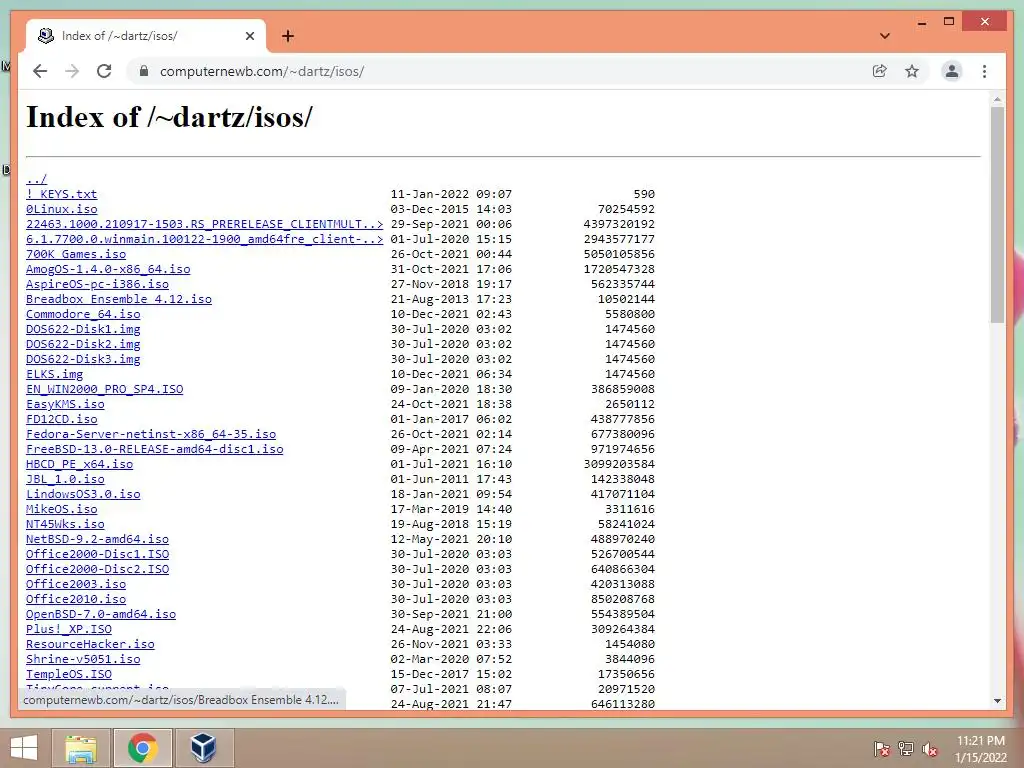Click the scrollbar down arrow

(997, 701)
